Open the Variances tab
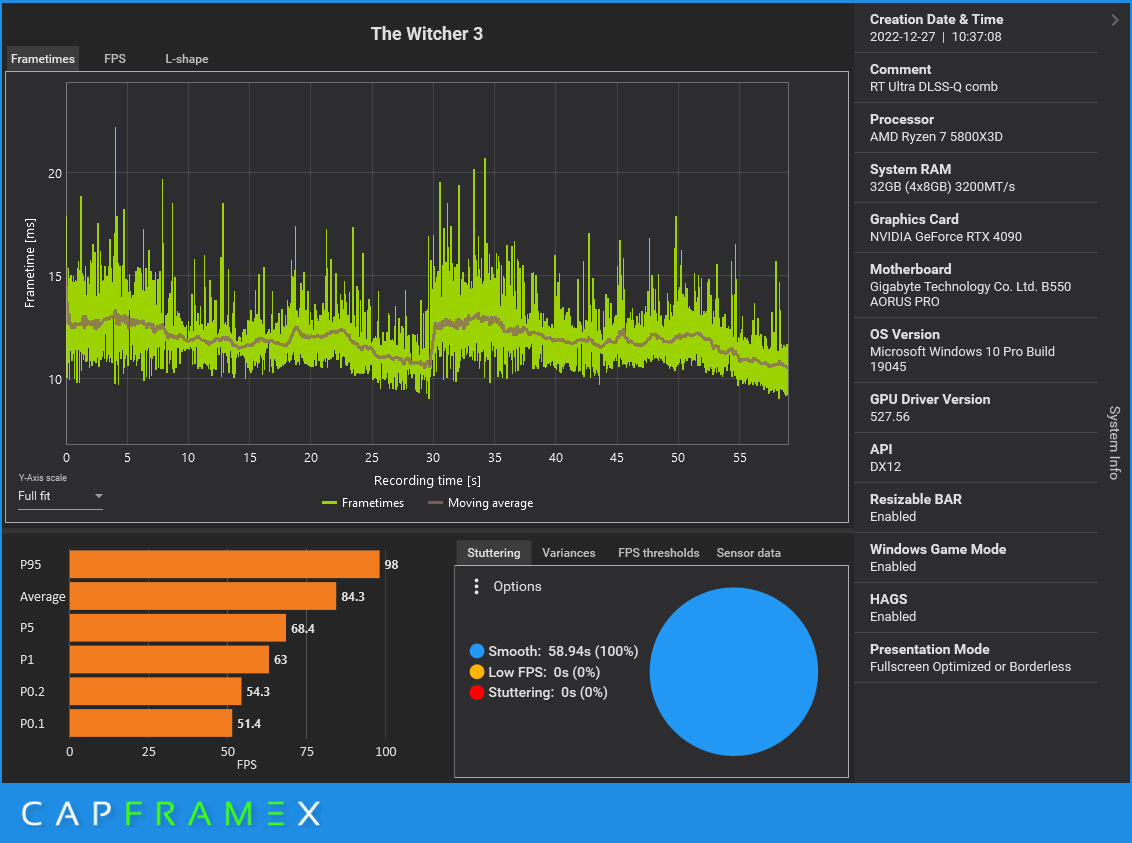Screen dimensions: 1132x843 click(568, 553)
